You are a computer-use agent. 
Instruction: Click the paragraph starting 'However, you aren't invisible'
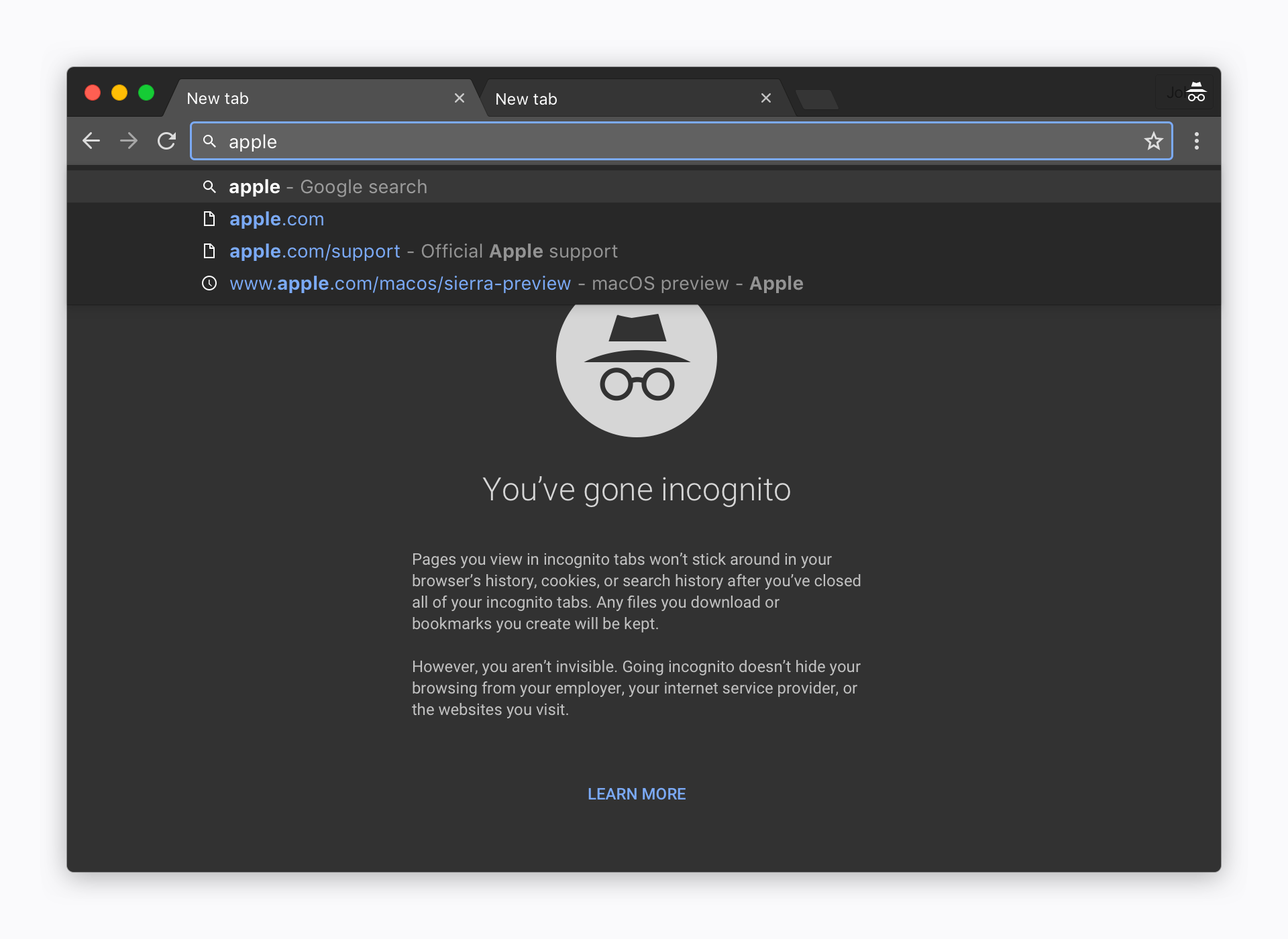[x=637, y=688]
